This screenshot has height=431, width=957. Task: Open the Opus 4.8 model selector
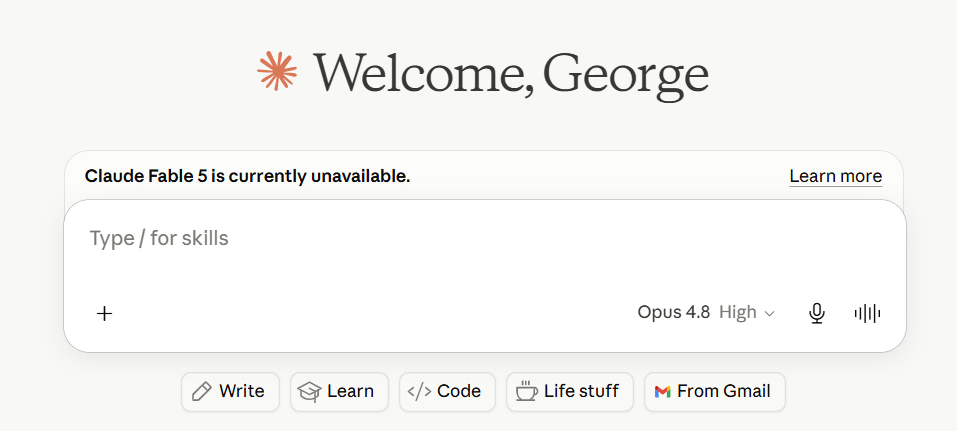pos(673,313)
